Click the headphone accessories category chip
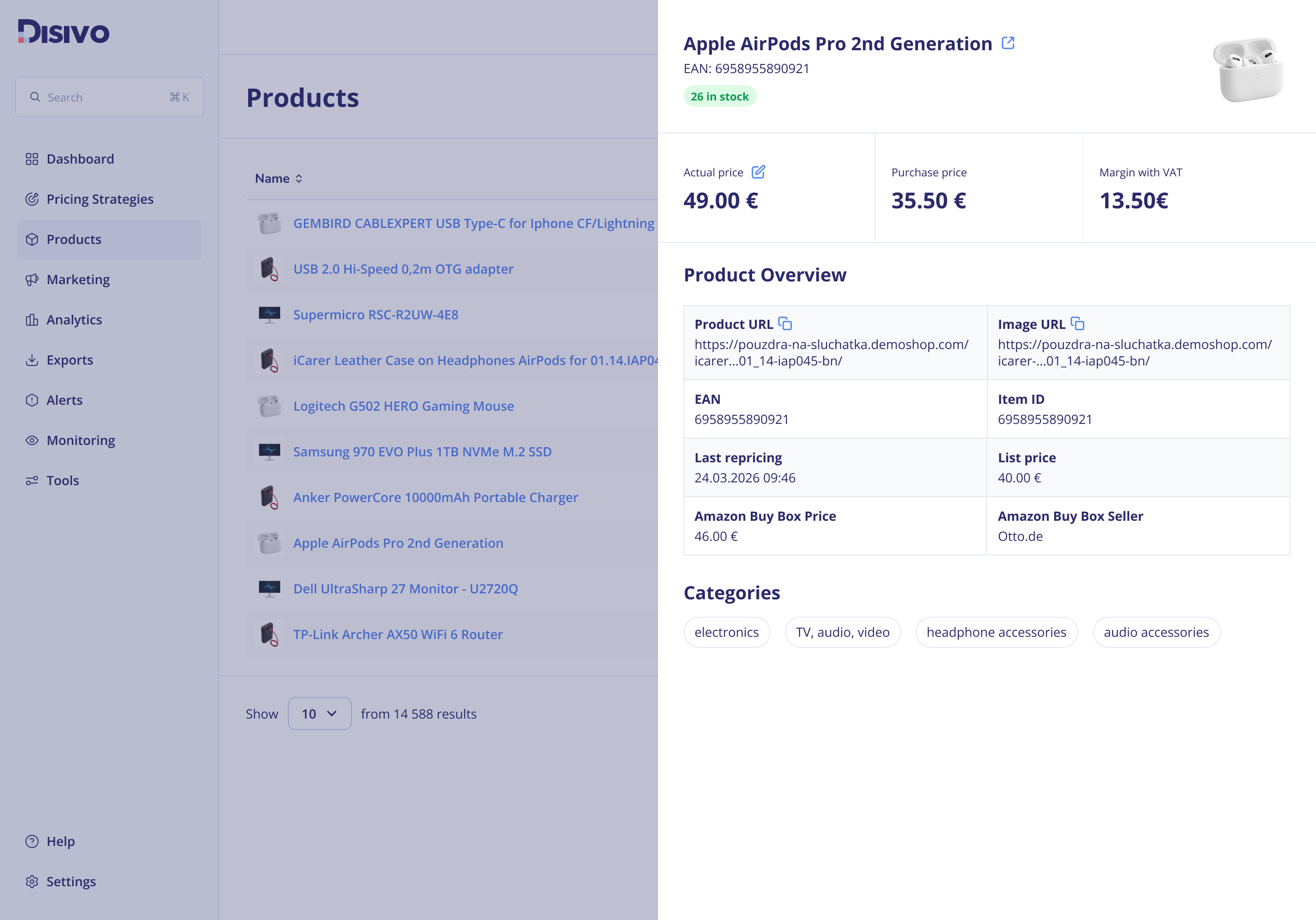This screenshot has height=920, width=1316. [997, 632]
